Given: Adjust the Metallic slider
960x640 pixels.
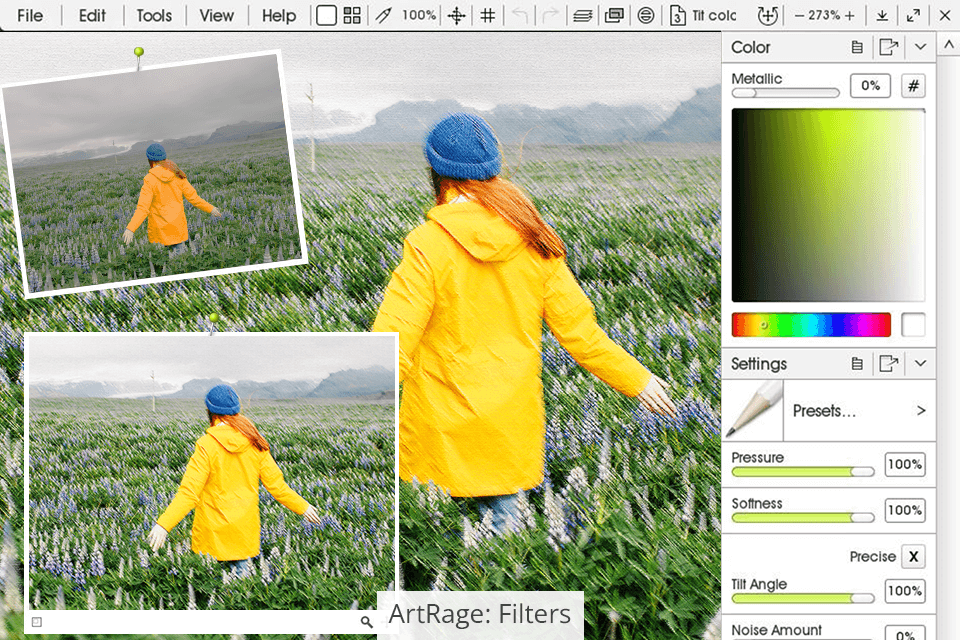Looking at the screenshot, I should click(786, 93).
